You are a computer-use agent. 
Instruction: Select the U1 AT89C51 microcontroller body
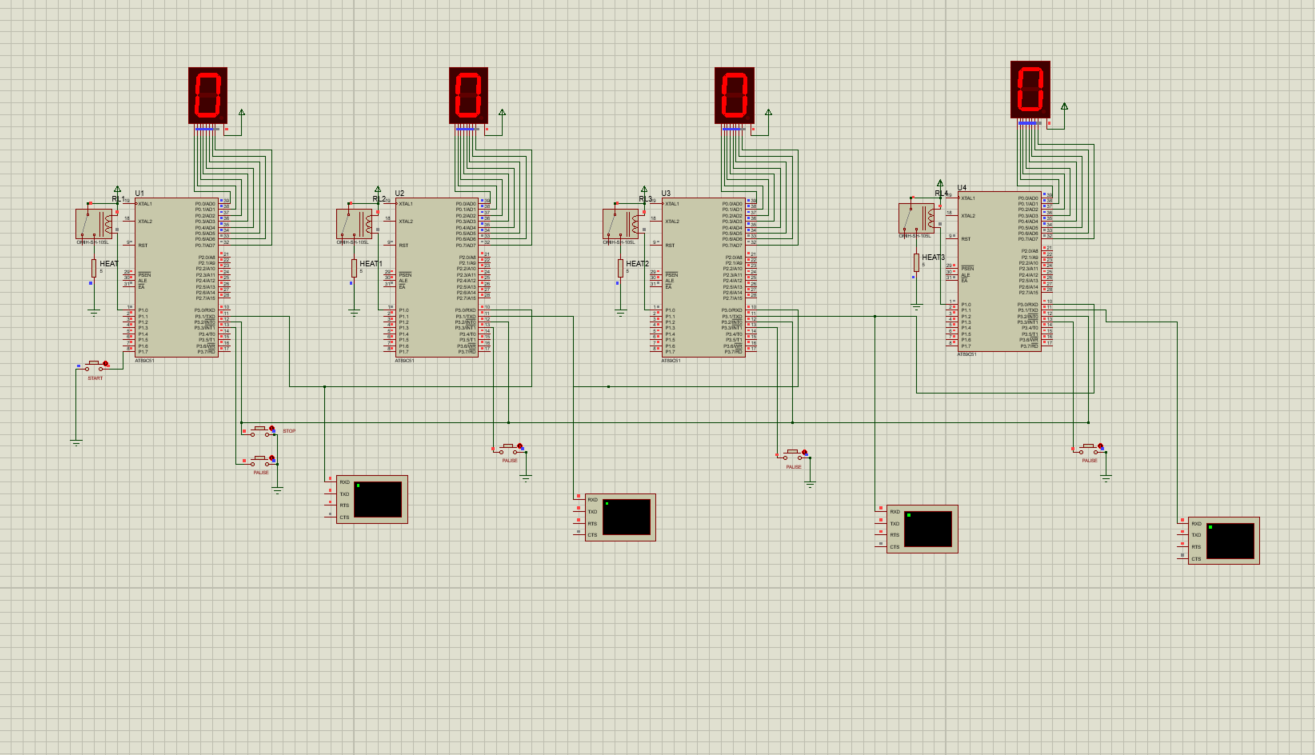(x=175, y=277)
